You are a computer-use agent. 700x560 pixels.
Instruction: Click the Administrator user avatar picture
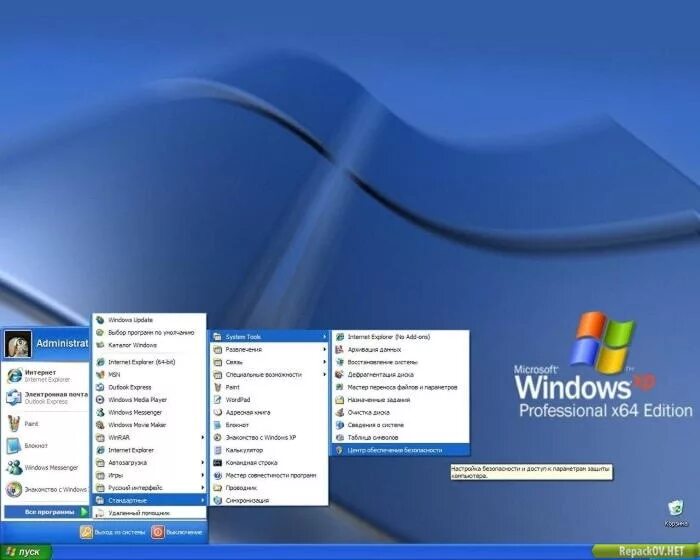click(18, 344)
